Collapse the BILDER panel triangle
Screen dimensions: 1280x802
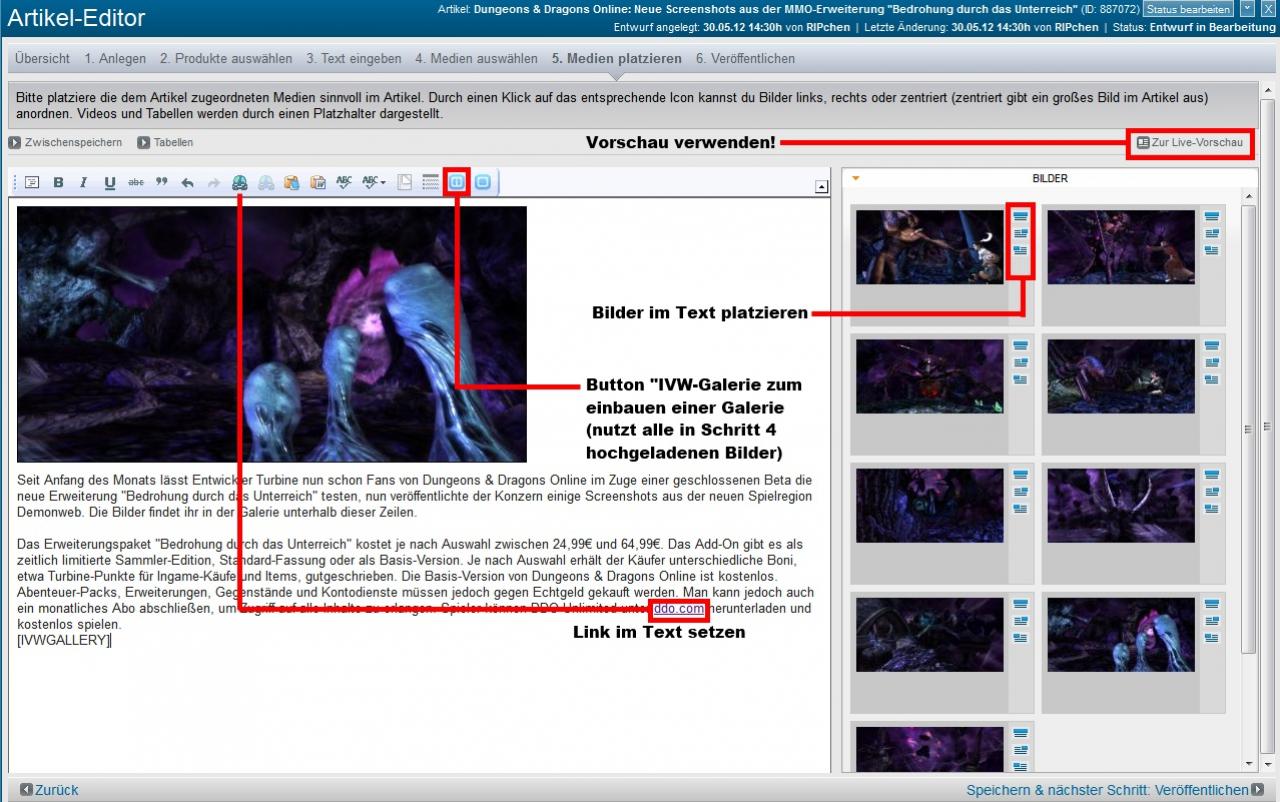[856, 179]
